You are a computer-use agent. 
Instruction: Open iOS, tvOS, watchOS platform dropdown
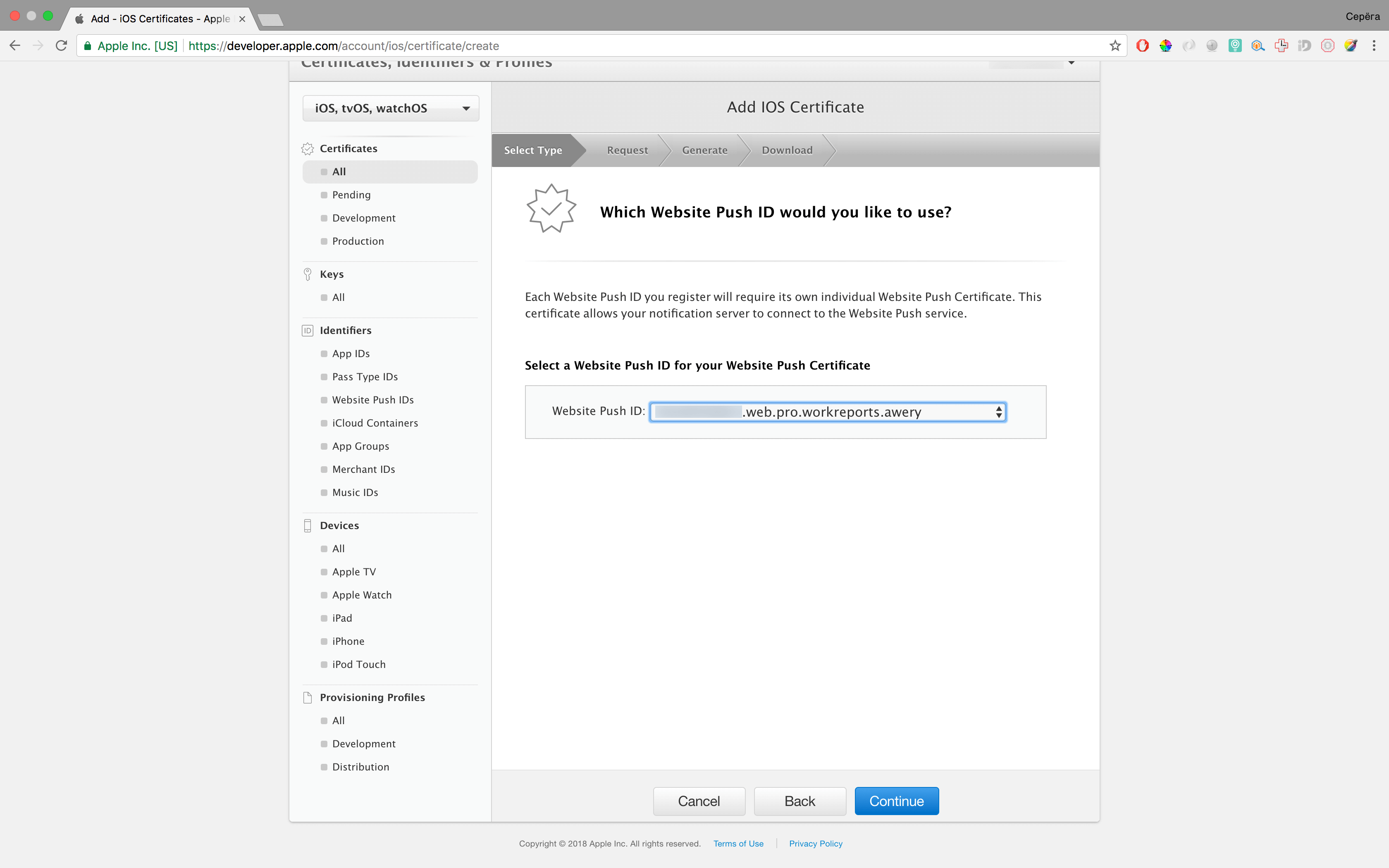pos(391,108)
